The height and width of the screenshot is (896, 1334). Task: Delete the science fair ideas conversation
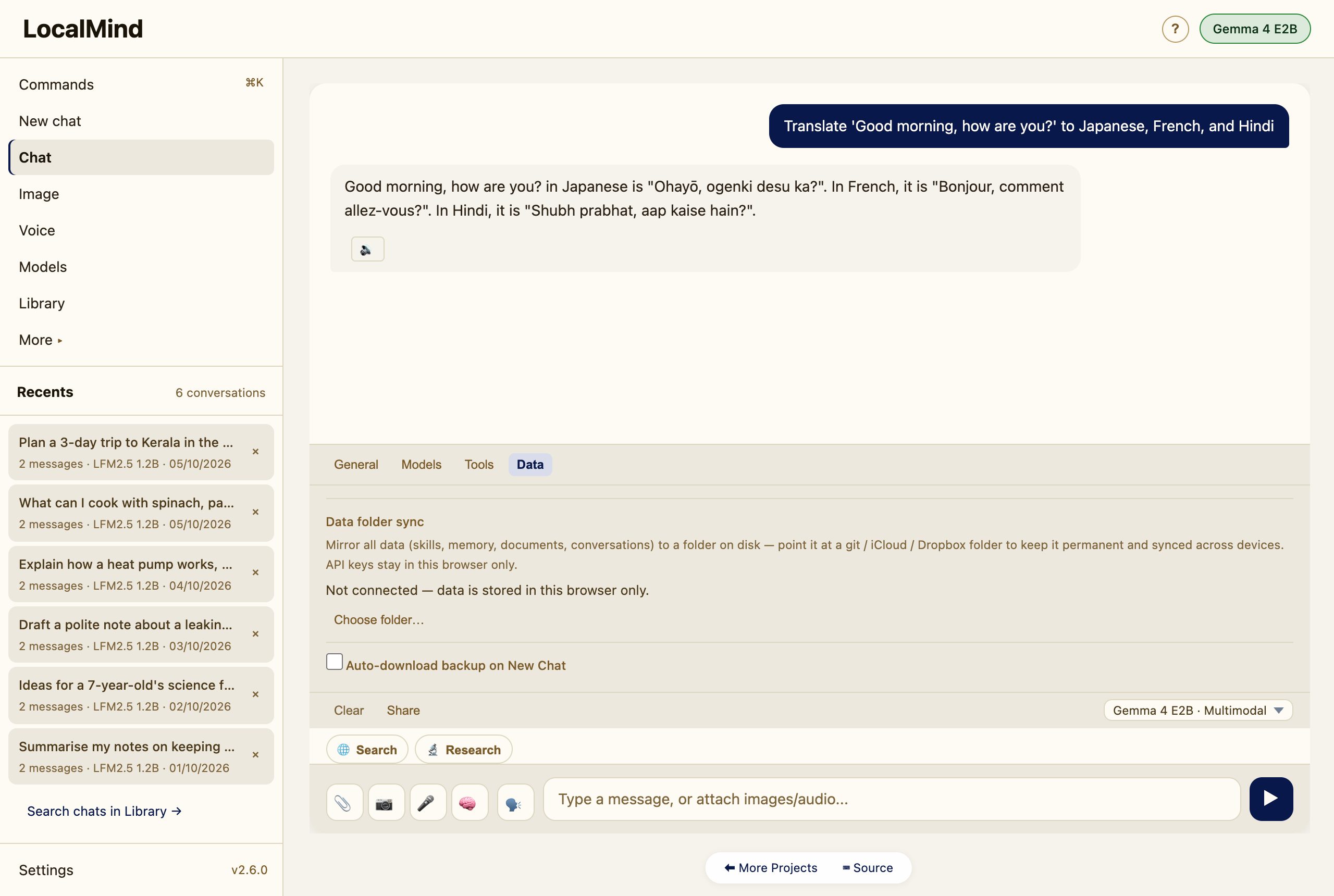(x=255, y=695)
